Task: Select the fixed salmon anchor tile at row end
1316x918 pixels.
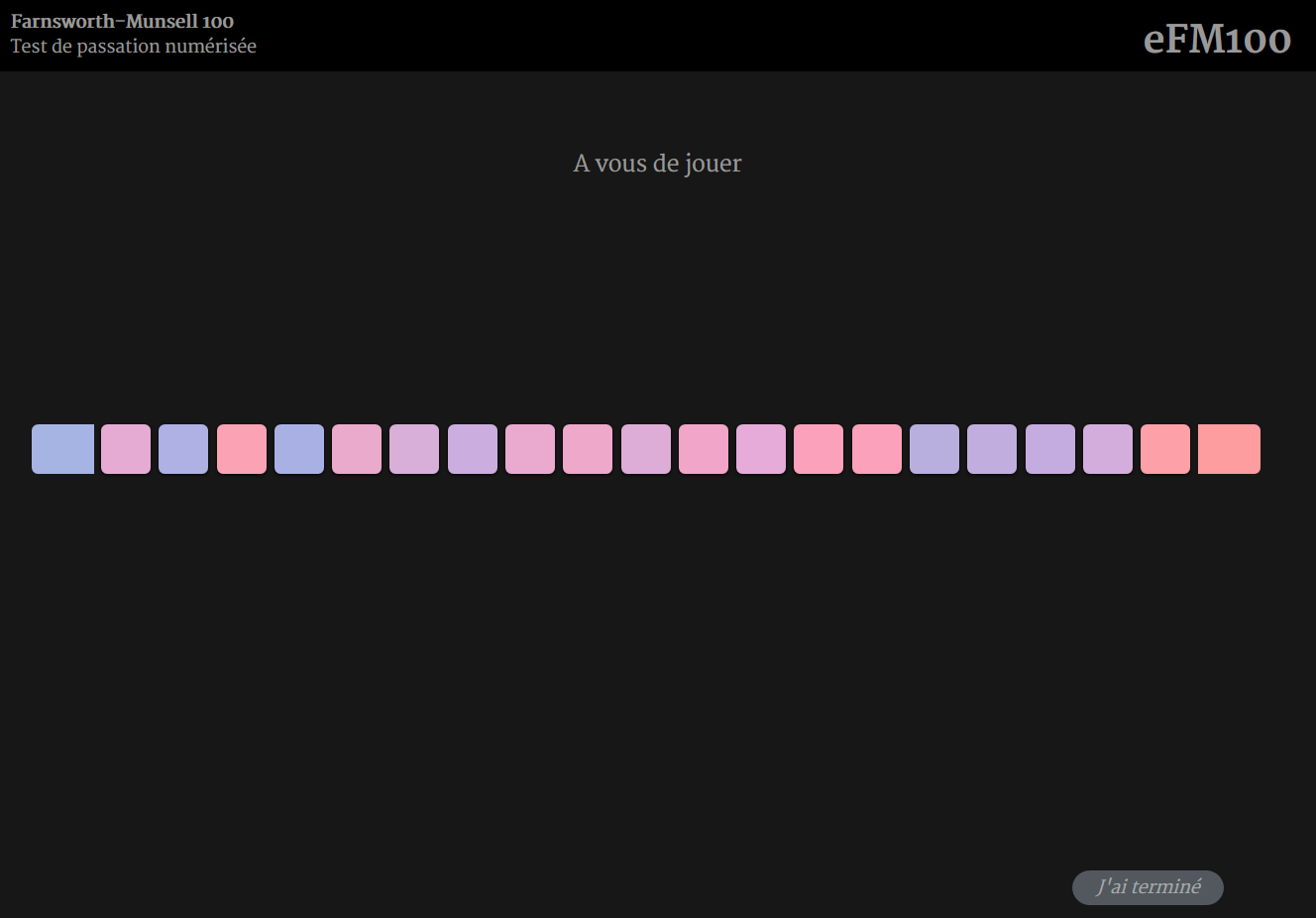Action: click(1229, 449)
